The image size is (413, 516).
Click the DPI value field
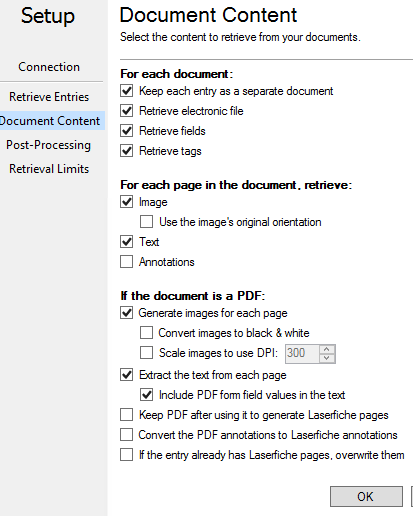pyautogui.click(x=302, y=353)
